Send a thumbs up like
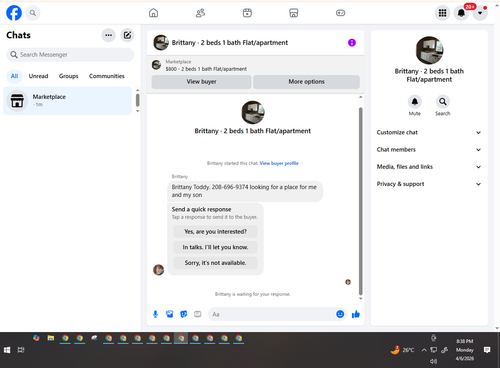 click(356, 314)
